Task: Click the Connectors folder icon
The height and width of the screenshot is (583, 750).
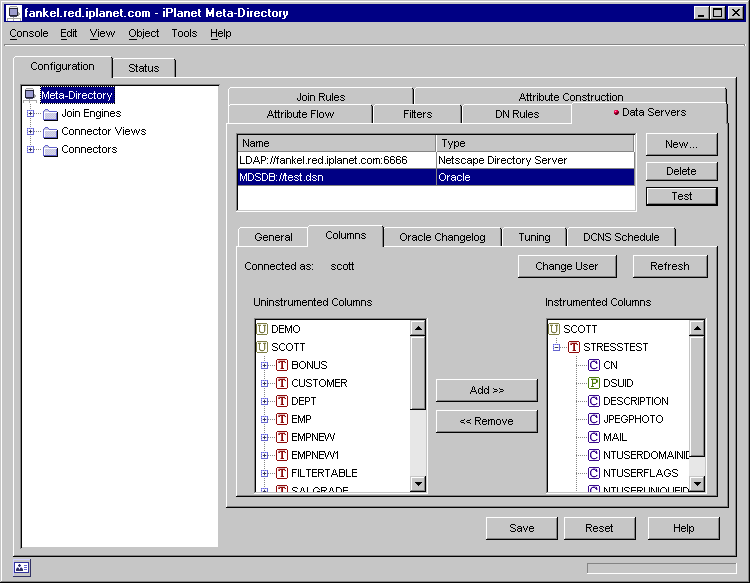Action: (x=50, y=150)
